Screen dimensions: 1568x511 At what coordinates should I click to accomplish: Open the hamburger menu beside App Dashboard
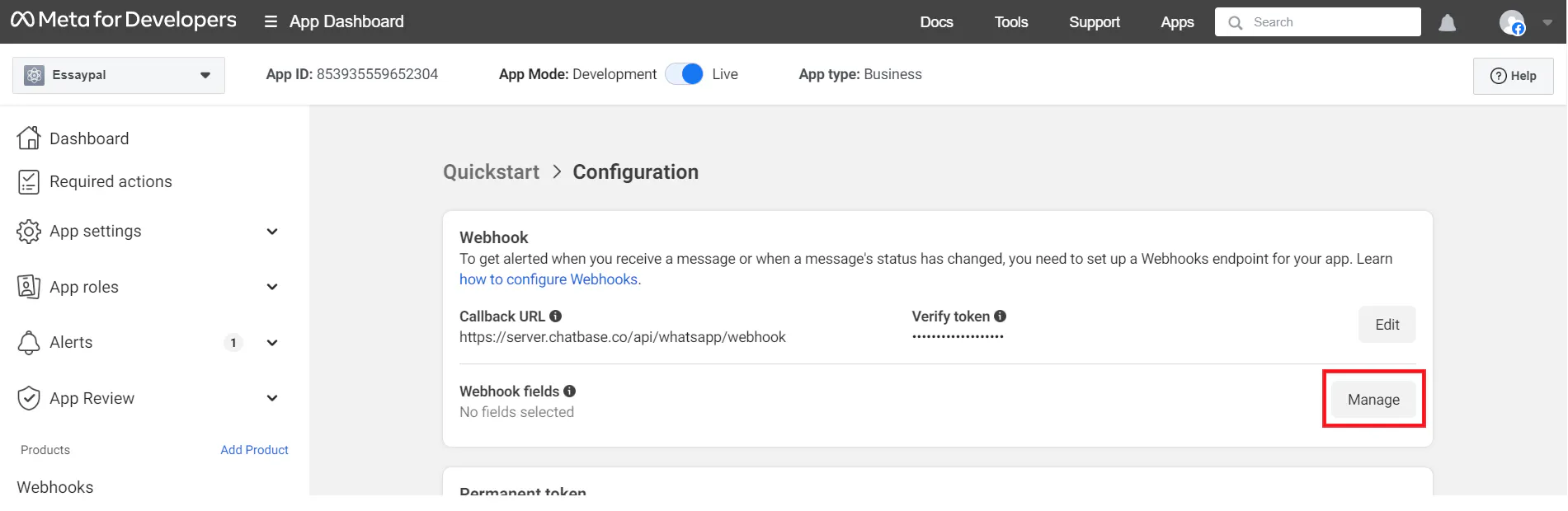[271, 22]
